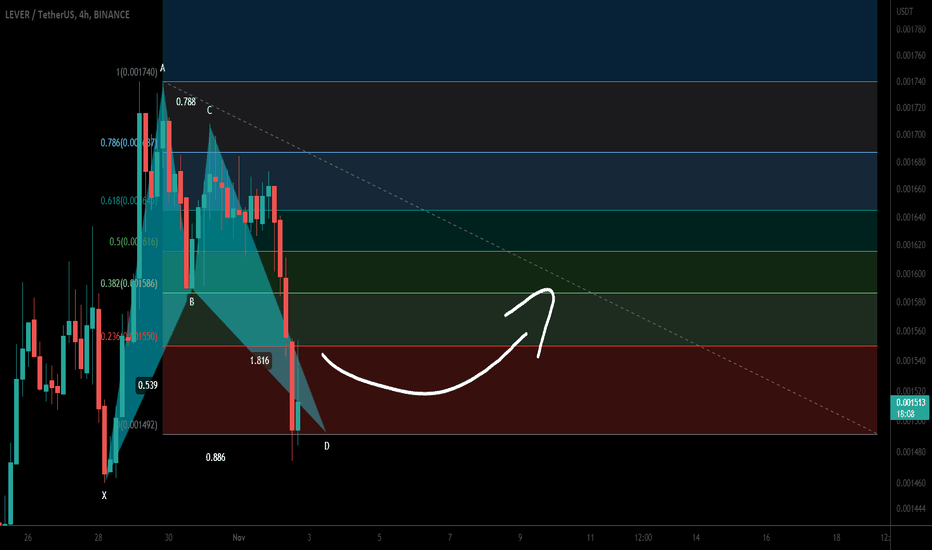Click the Fibonacci 0.382(0.001586) level label
The image size is (932, 550).
pyautogui.click(x=129, y=284)
